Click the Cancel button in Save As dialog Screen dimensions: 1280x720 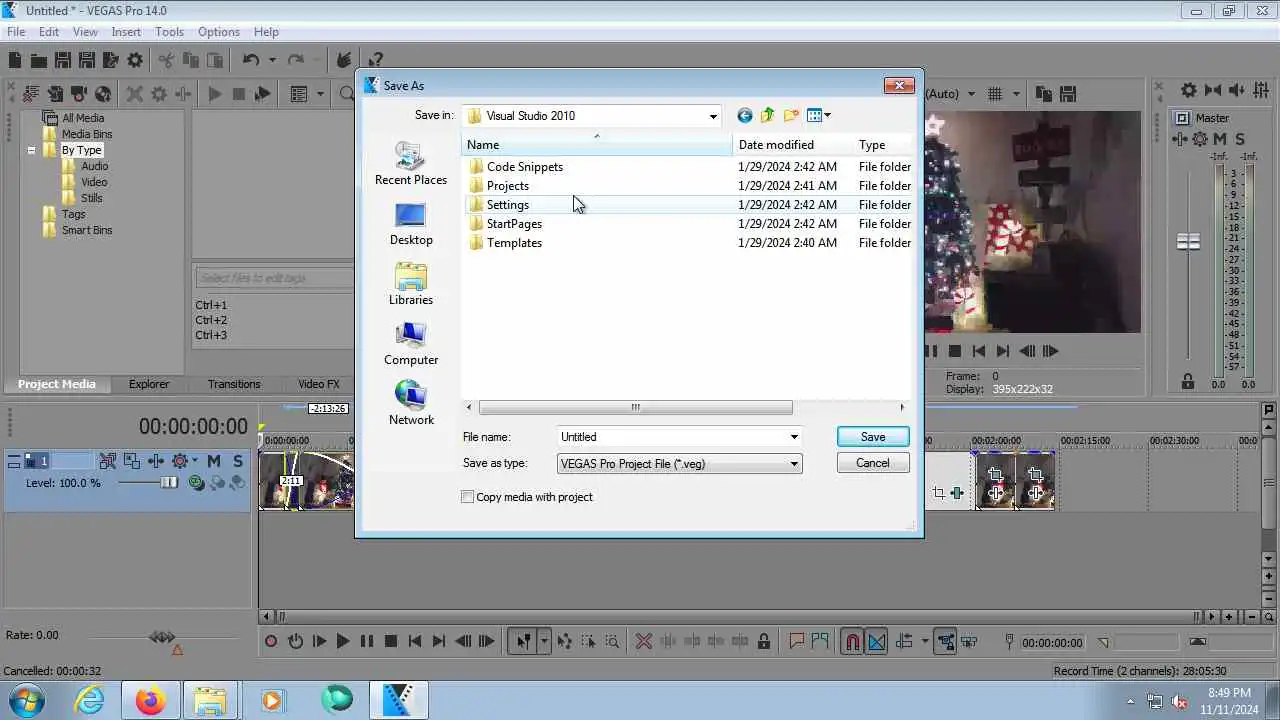tap(873, 463)
